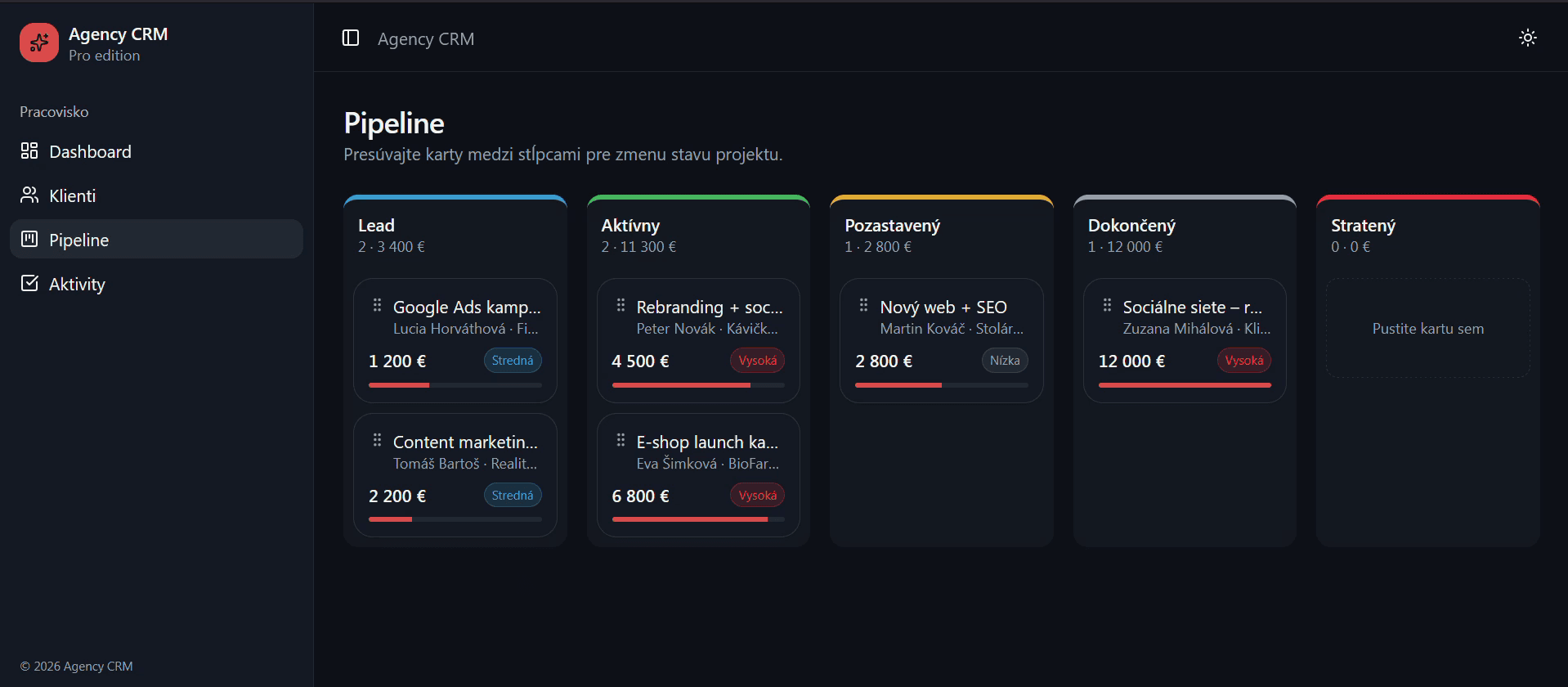Toggle the sidebar panel icon in header
Screen dimensions: 1568x687
[351, 38]
